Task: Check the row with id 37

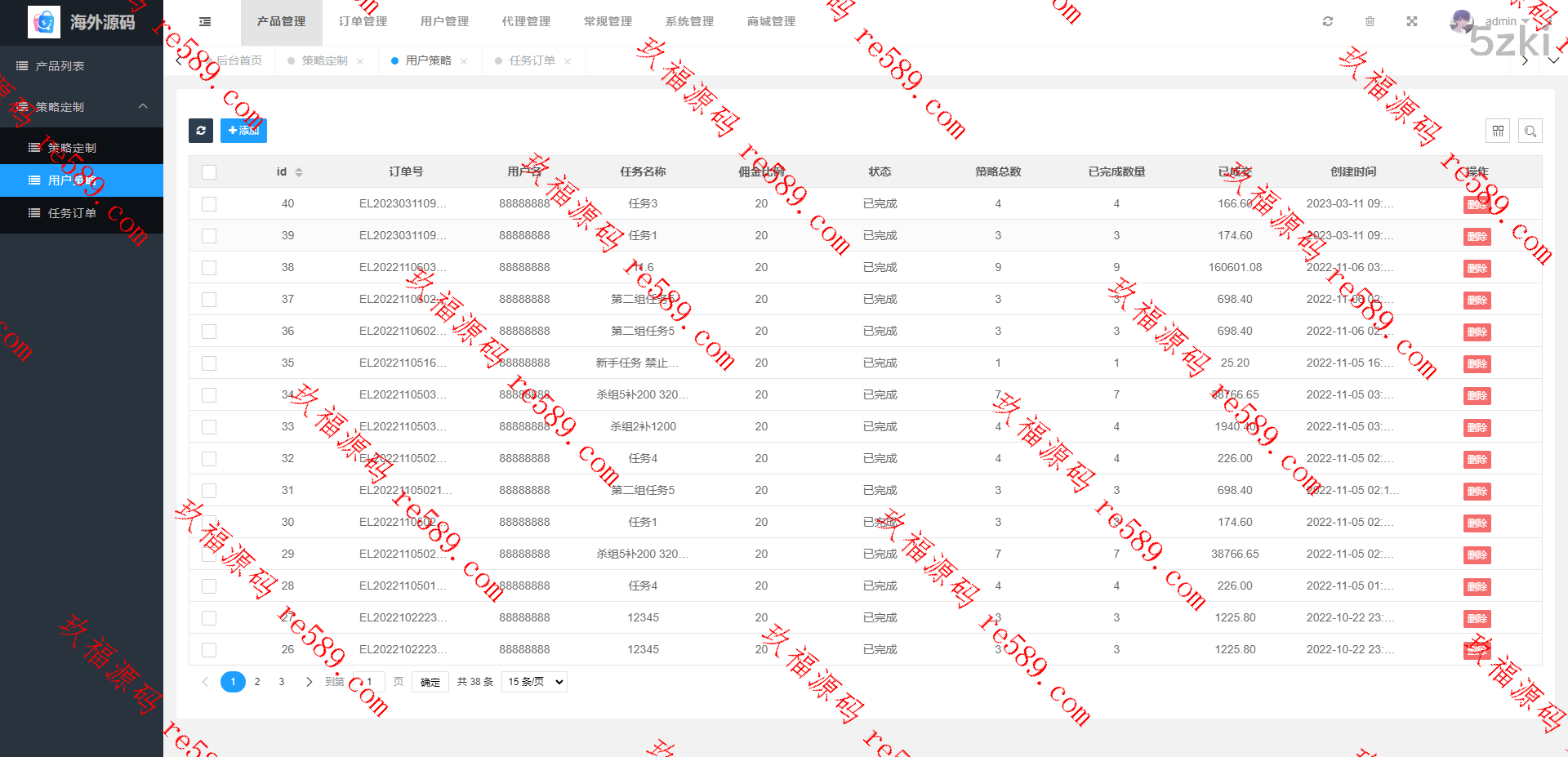Action: 209,300
